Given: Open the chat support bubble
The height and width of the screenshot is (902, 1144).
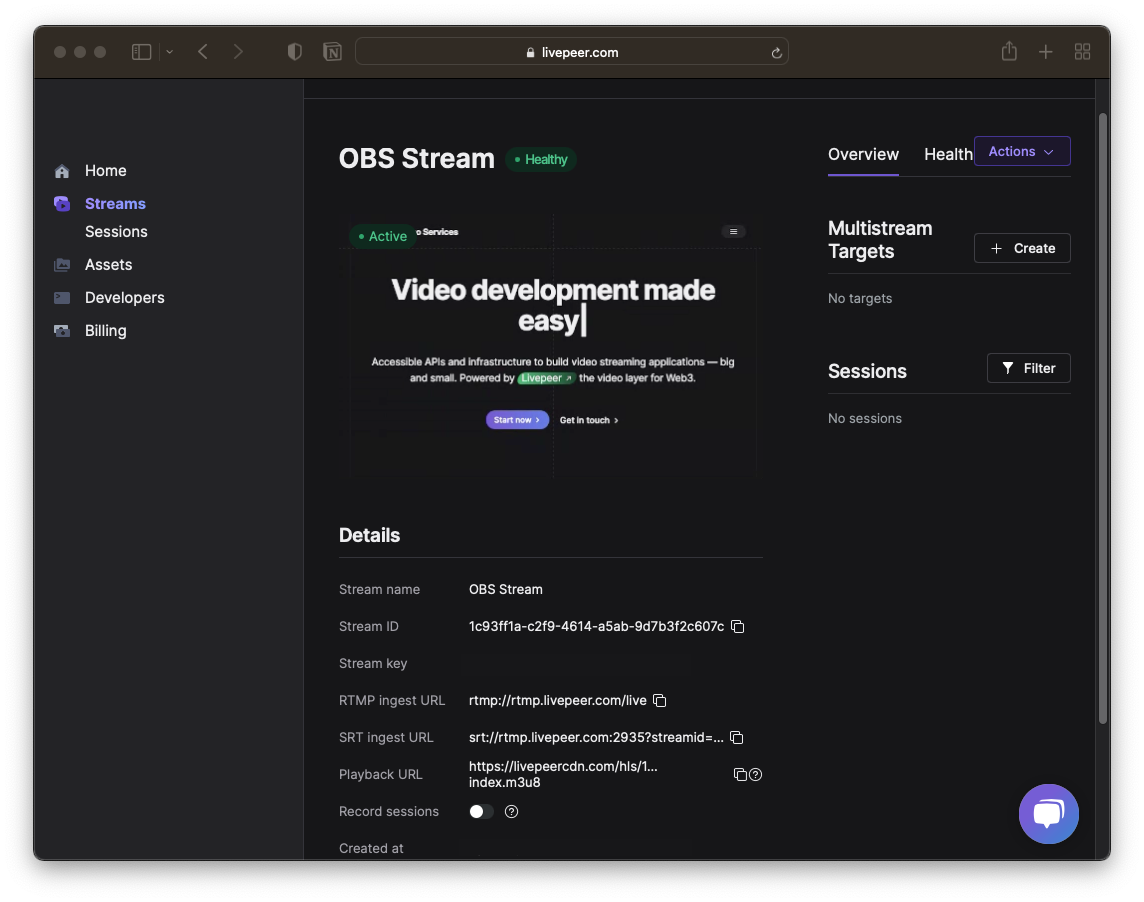Looking at the screenshot, I should [1048, 814].
